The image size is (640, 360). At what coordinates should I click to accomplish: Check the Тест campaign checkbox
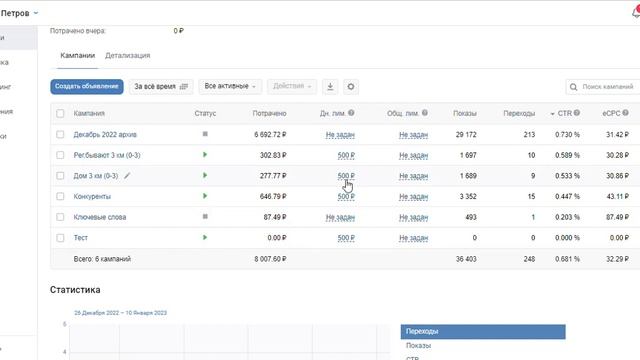[x=60, y=238]
